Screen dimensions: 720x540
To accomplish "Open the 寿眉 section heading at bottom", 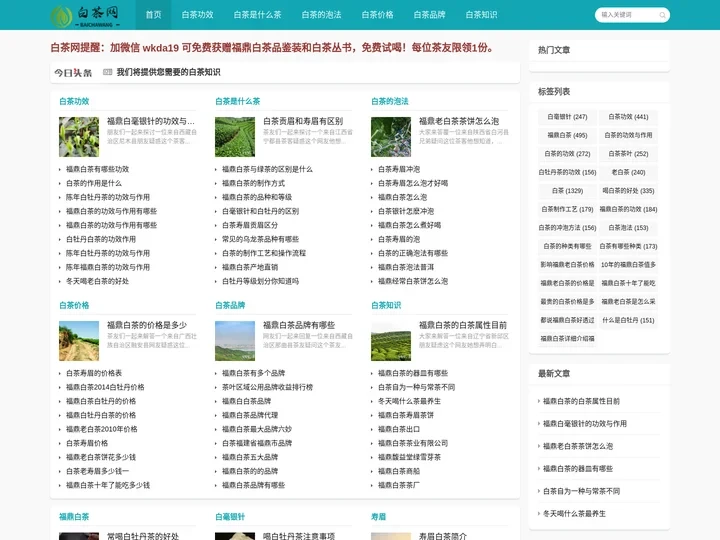I will [x=378, y=517].
